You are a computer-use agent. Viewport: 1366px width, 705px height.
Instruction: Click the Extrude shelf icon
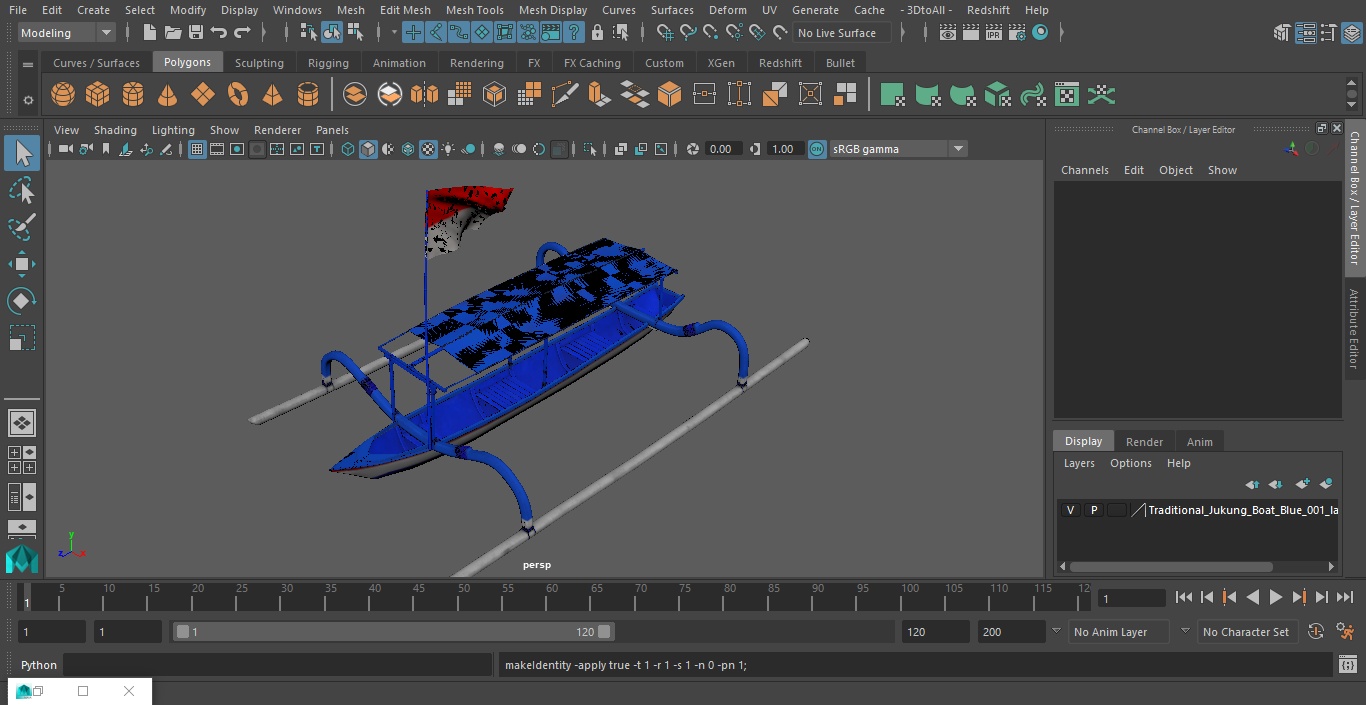click(599, 95)
